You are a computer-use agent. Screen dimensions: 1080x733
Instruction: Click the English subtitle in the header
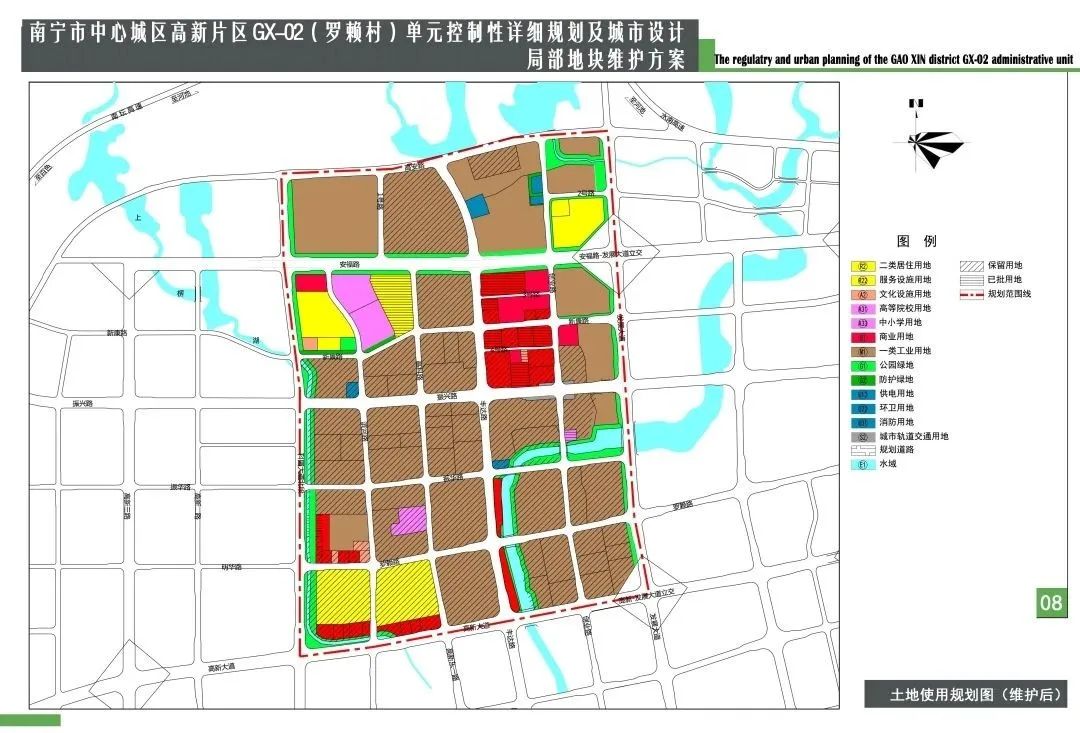pyautogui.click(x=893, y=60)
